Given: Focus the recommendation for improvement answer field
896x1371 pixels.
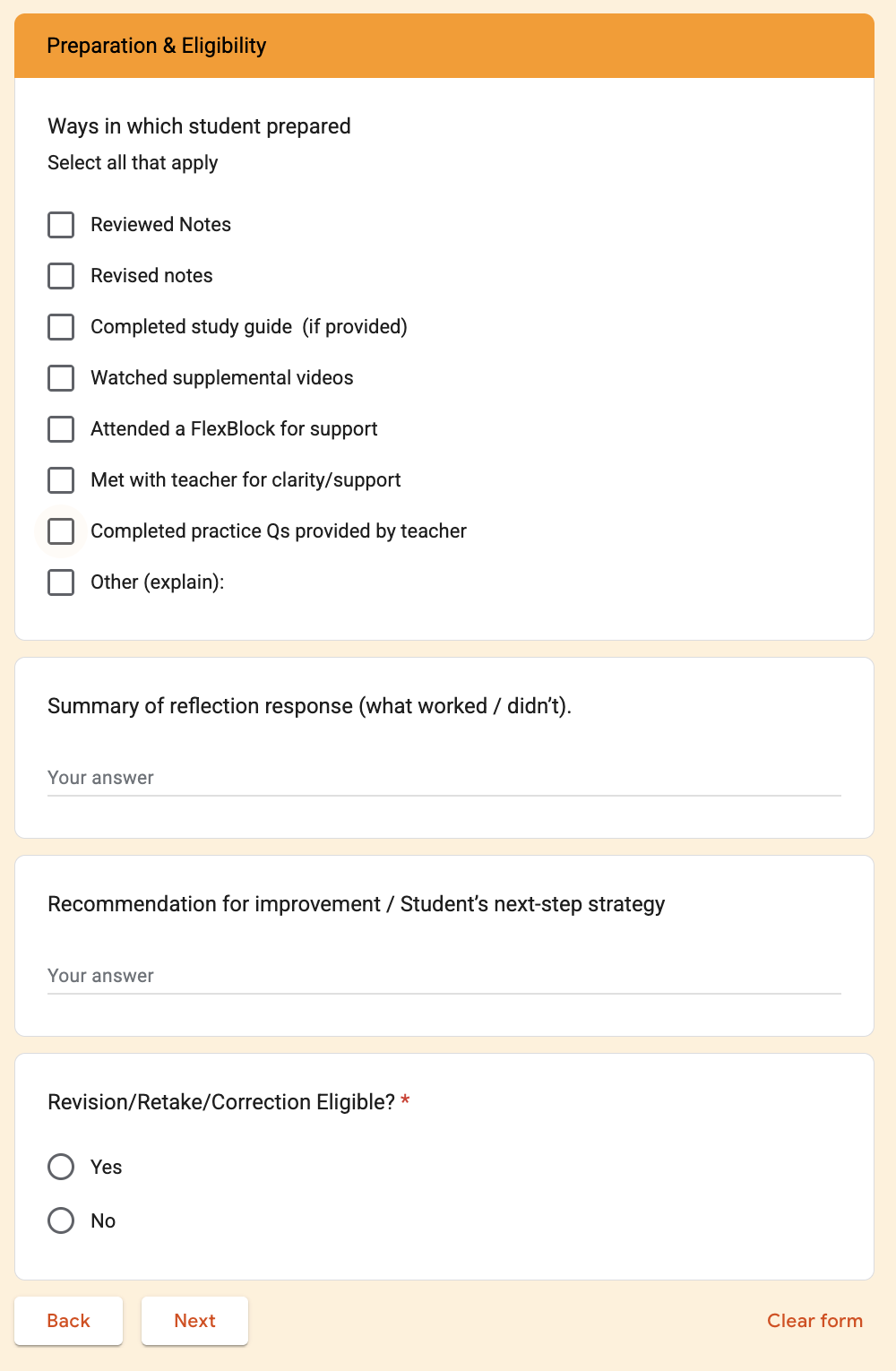Looking at the screenshot, I should pyautogui.click(x=444, y=976).
